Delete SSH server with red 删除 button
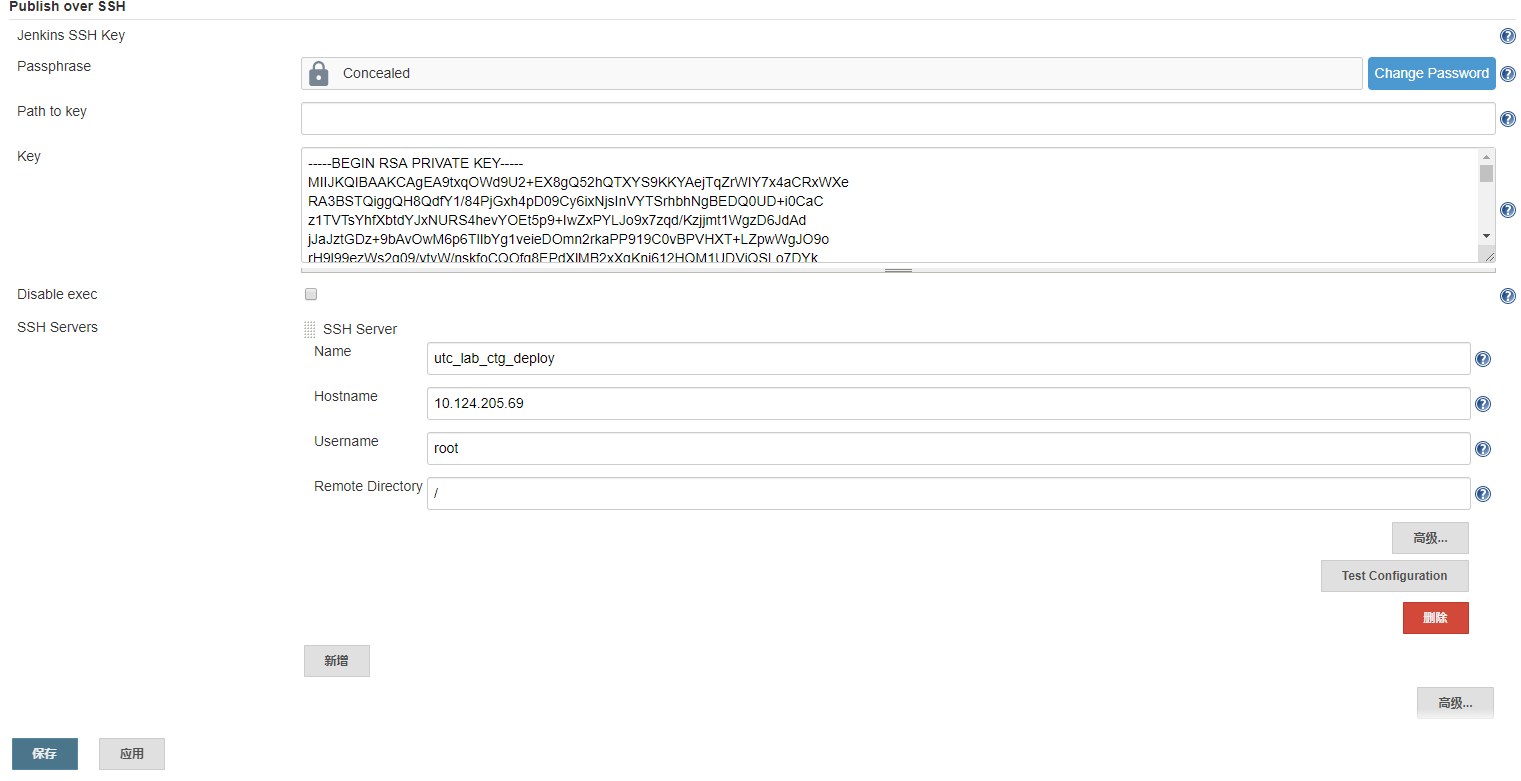1521x781 pixels. tap(1435, 618)
